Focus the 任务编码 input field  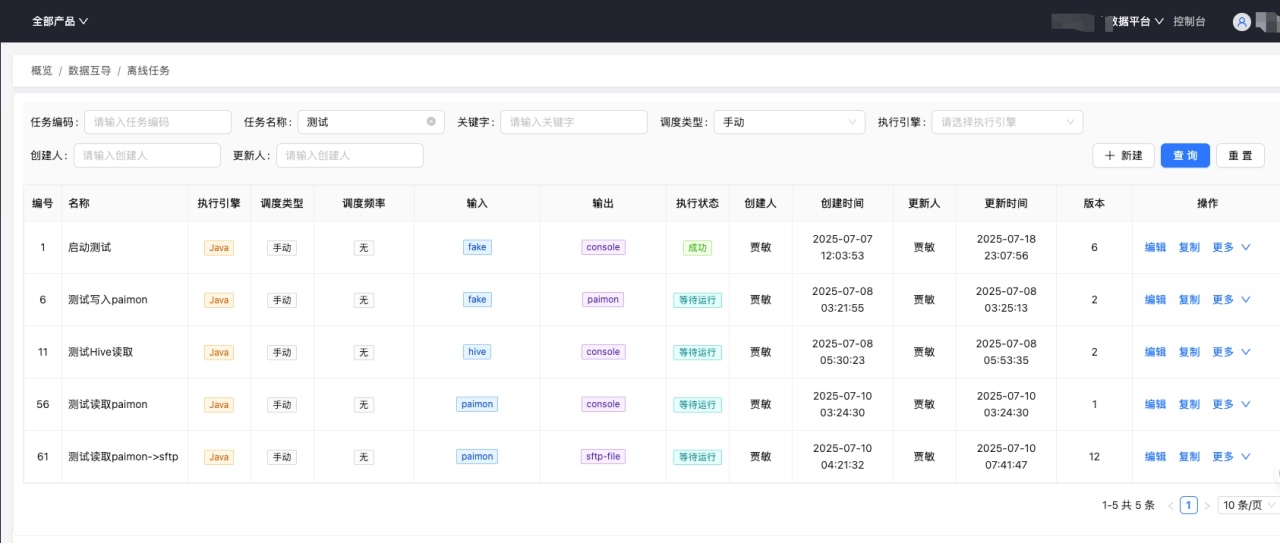[x=157, y=122]
